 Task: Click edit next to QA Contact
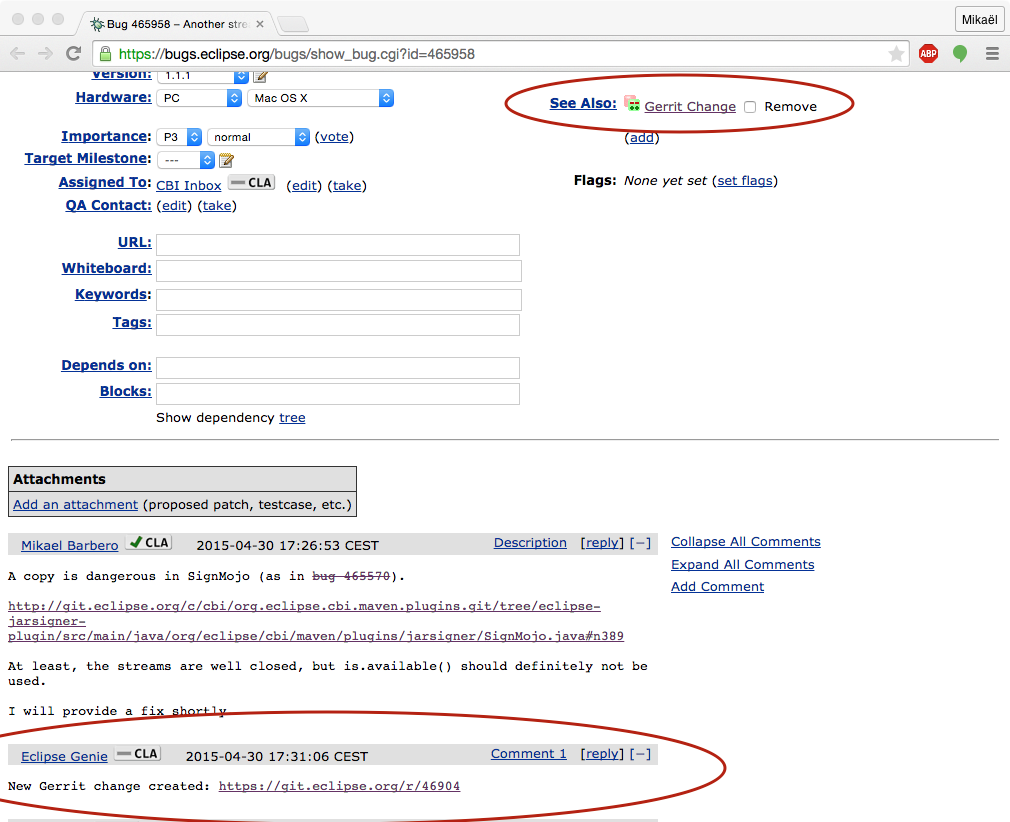pyautogui.click(x=175, y=206)
